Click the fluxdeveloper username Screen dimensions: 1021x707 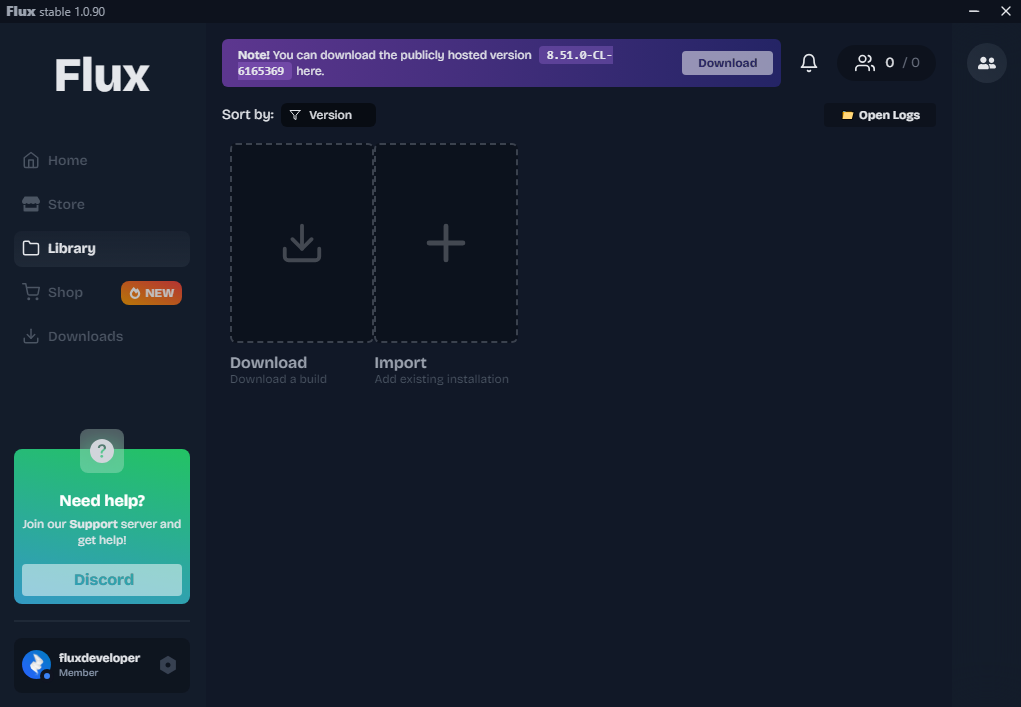point(100,658)
